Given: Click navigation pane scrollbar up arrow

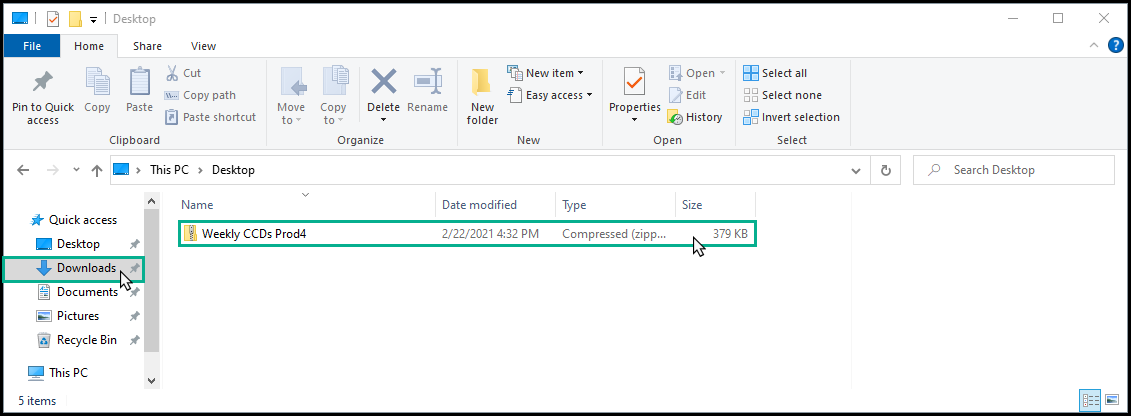Looking at the screenshot, I should [x=151, y=200].
